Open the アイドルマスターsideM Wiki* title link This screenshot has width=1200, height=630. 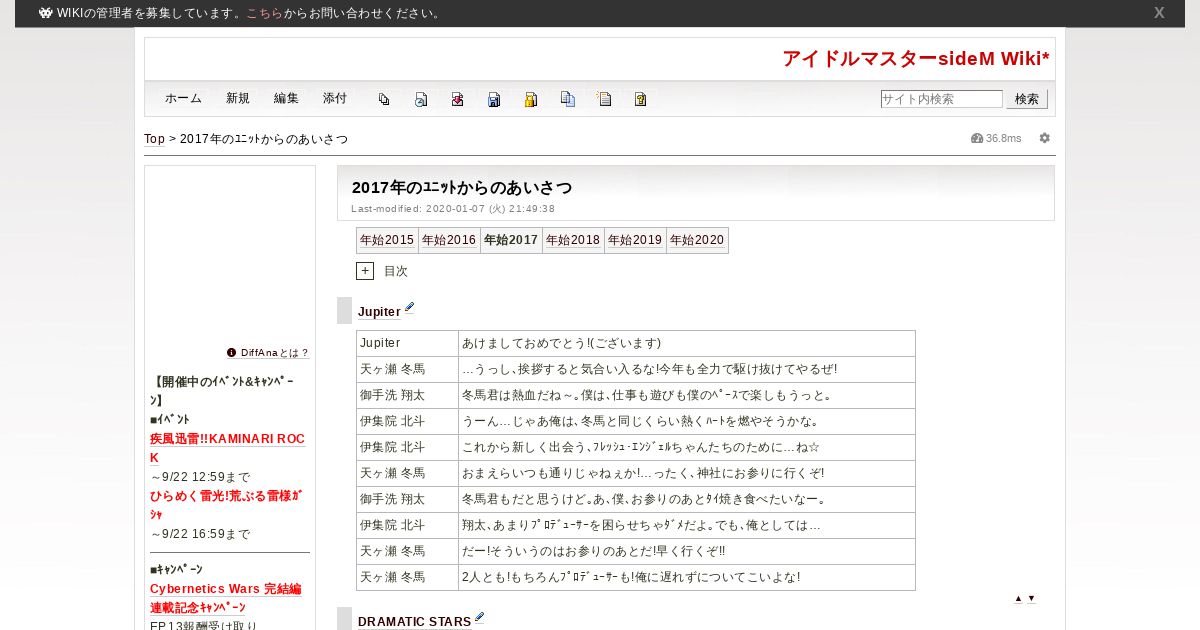pyautogui.click(x=915, y=58)
